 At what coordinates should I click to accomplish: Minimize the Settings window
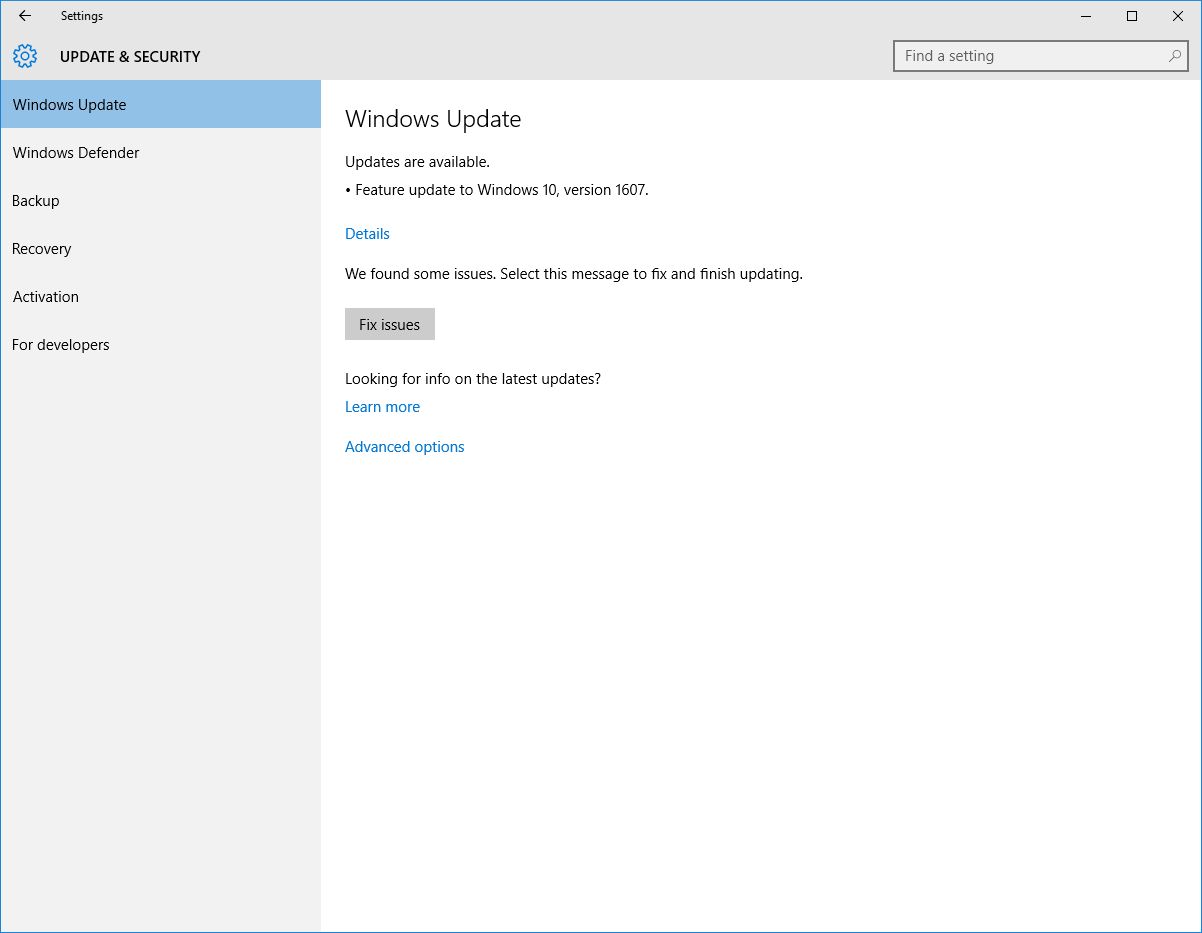(1086, 16)
